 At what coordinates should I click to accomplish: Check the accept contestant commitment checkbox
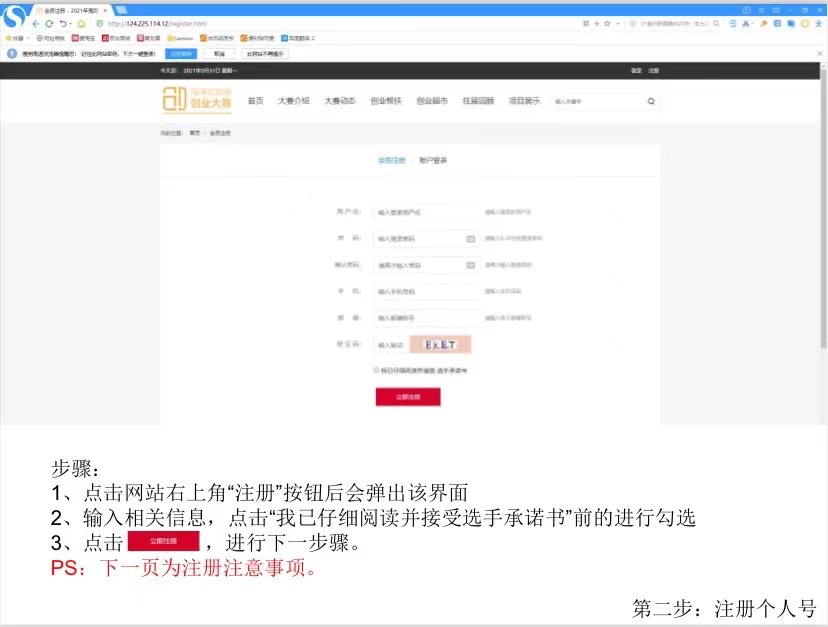(x=376, y=369)
